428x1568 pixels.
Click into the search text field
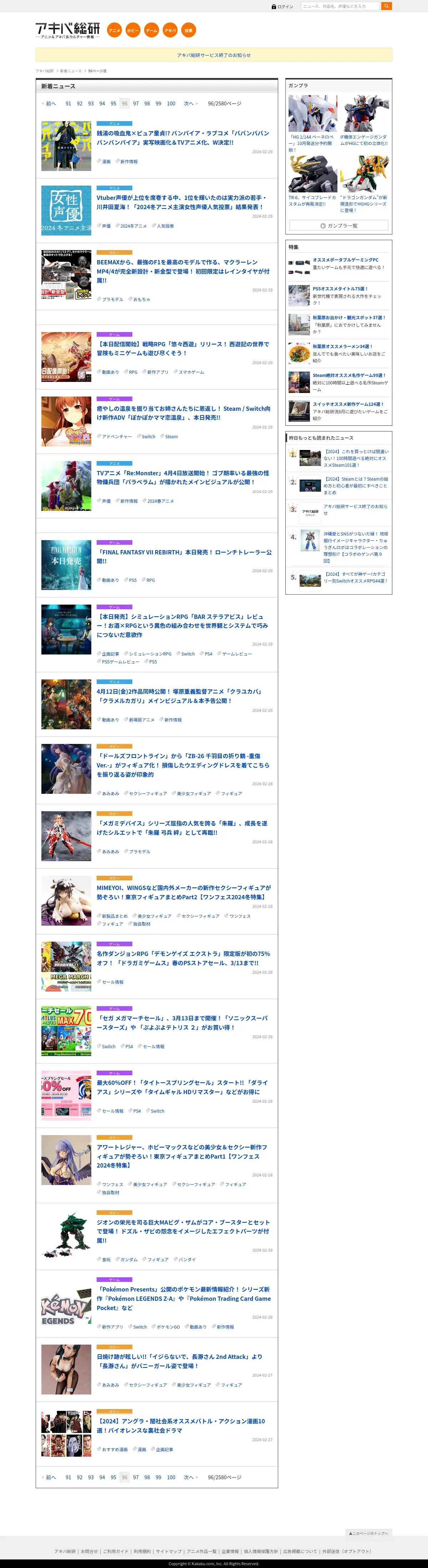[340, 6]
